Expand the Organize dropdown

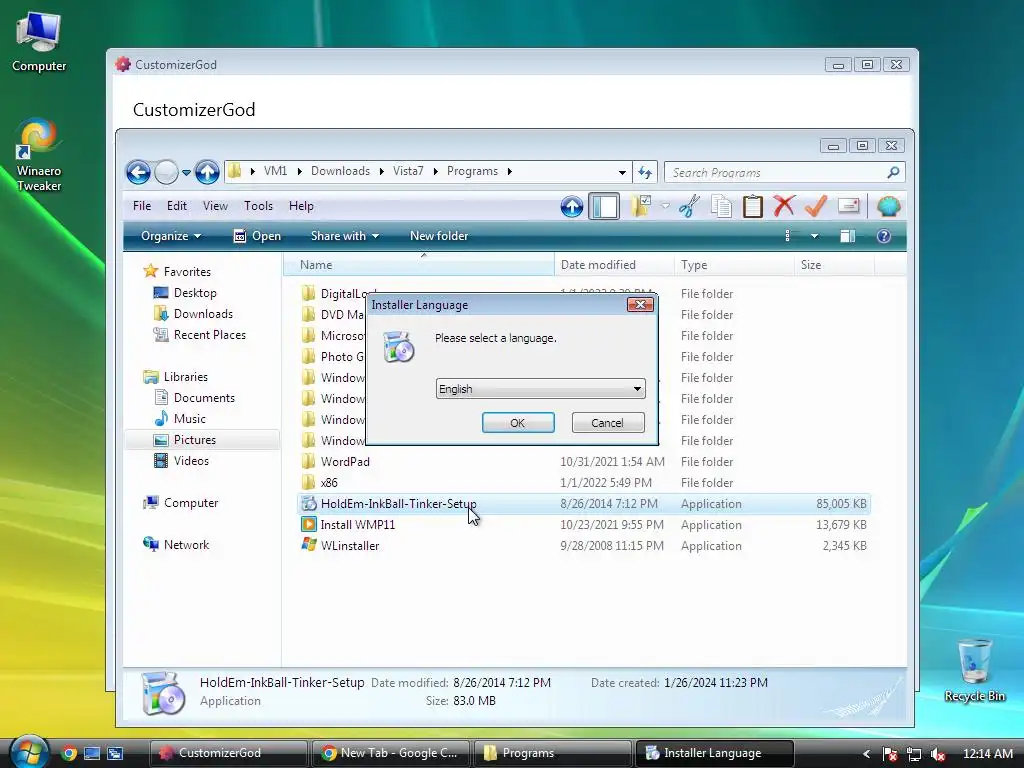pyautogui.click(x=170, y=236)
